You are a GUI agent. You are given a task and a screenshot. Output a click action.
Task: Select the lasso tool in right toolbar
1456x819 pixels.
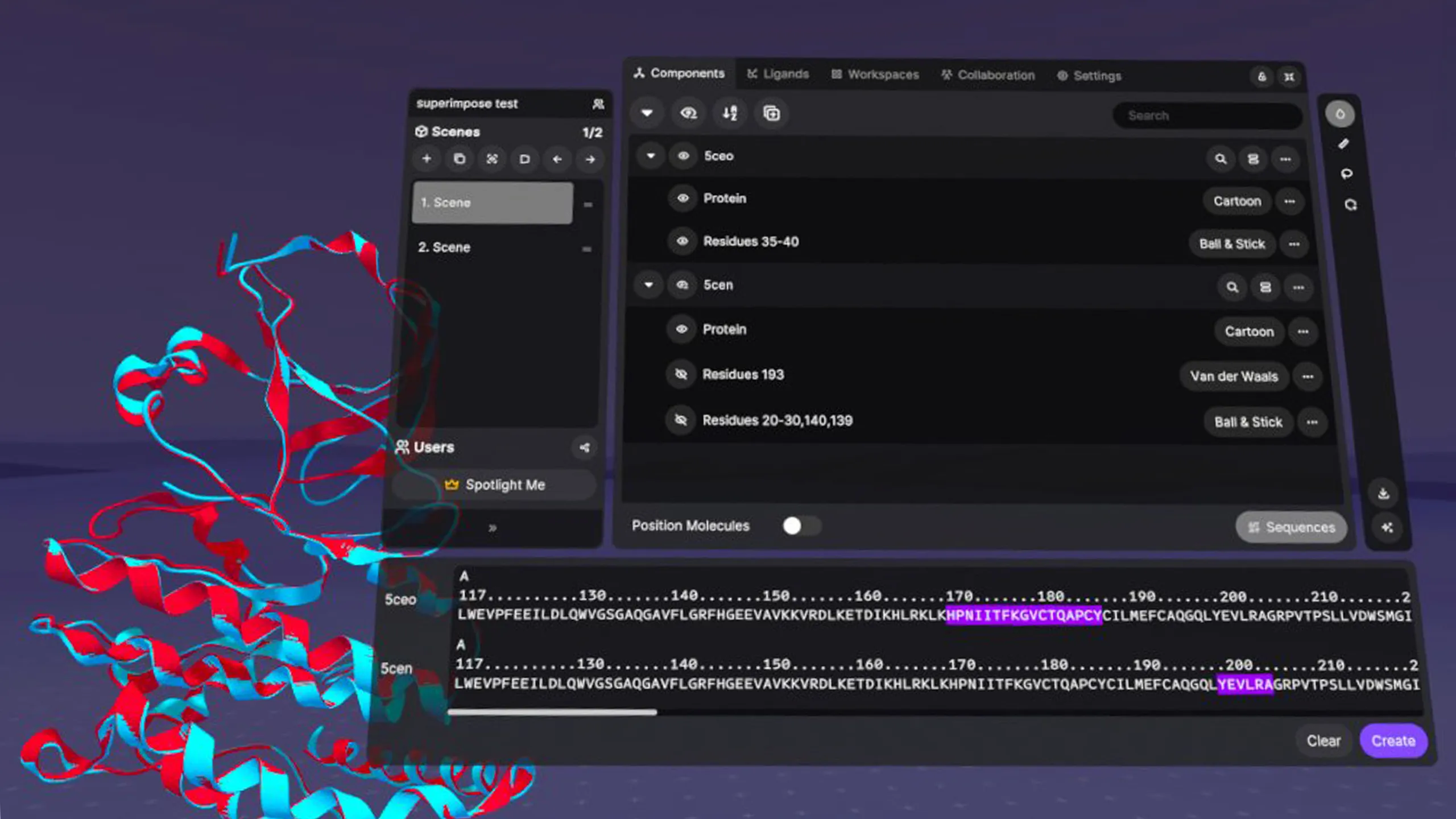pos(1346,173)
